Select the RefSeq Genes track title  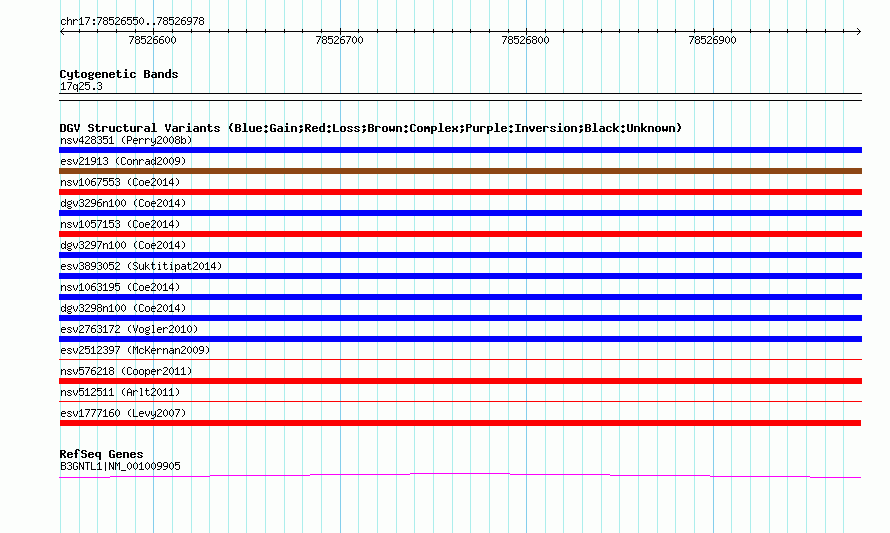click(x=101, y=454)
